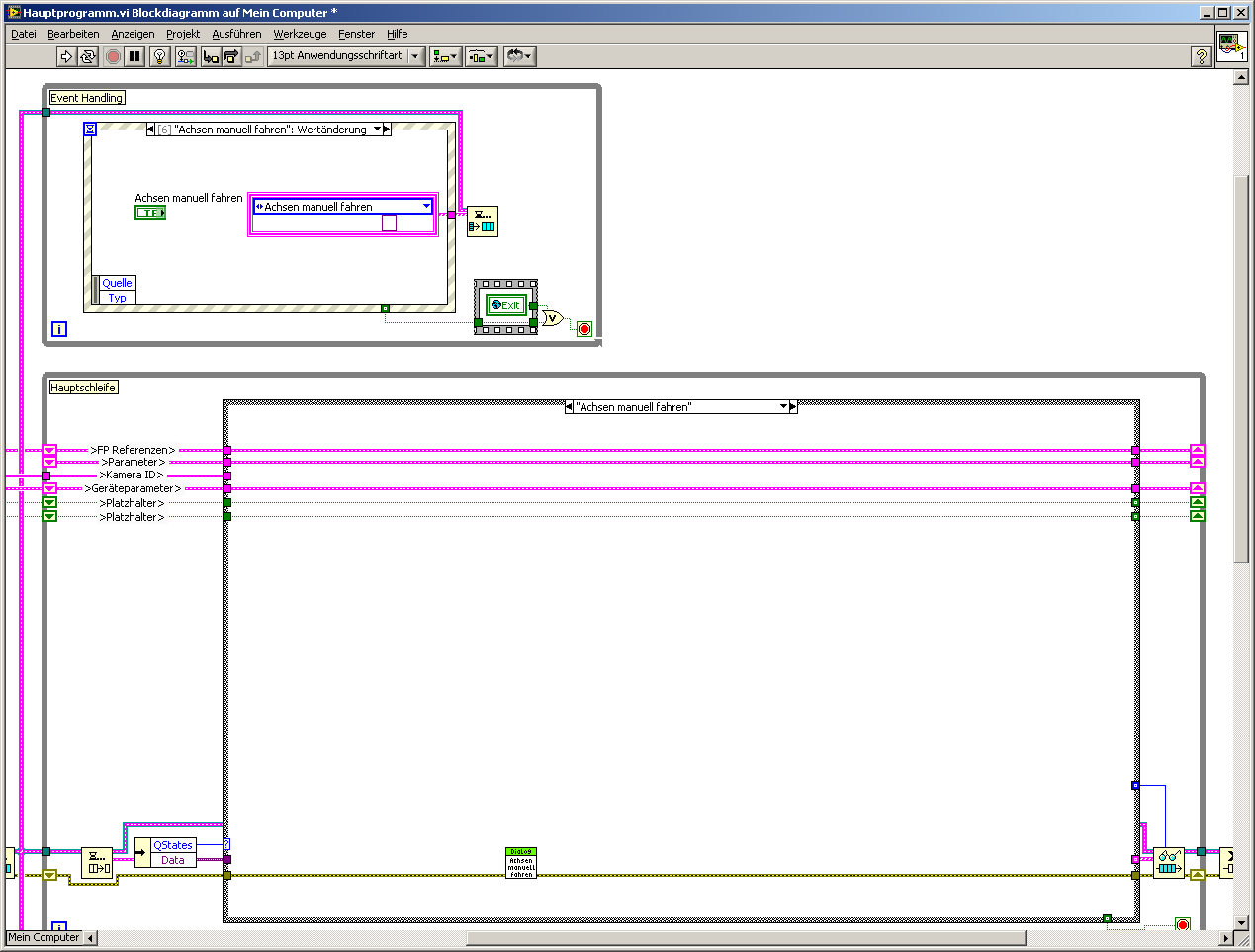Select the Event Handling loop label
Image resolution: width=1255 pixels, height=952 pixels.
[x=87, y=98]
